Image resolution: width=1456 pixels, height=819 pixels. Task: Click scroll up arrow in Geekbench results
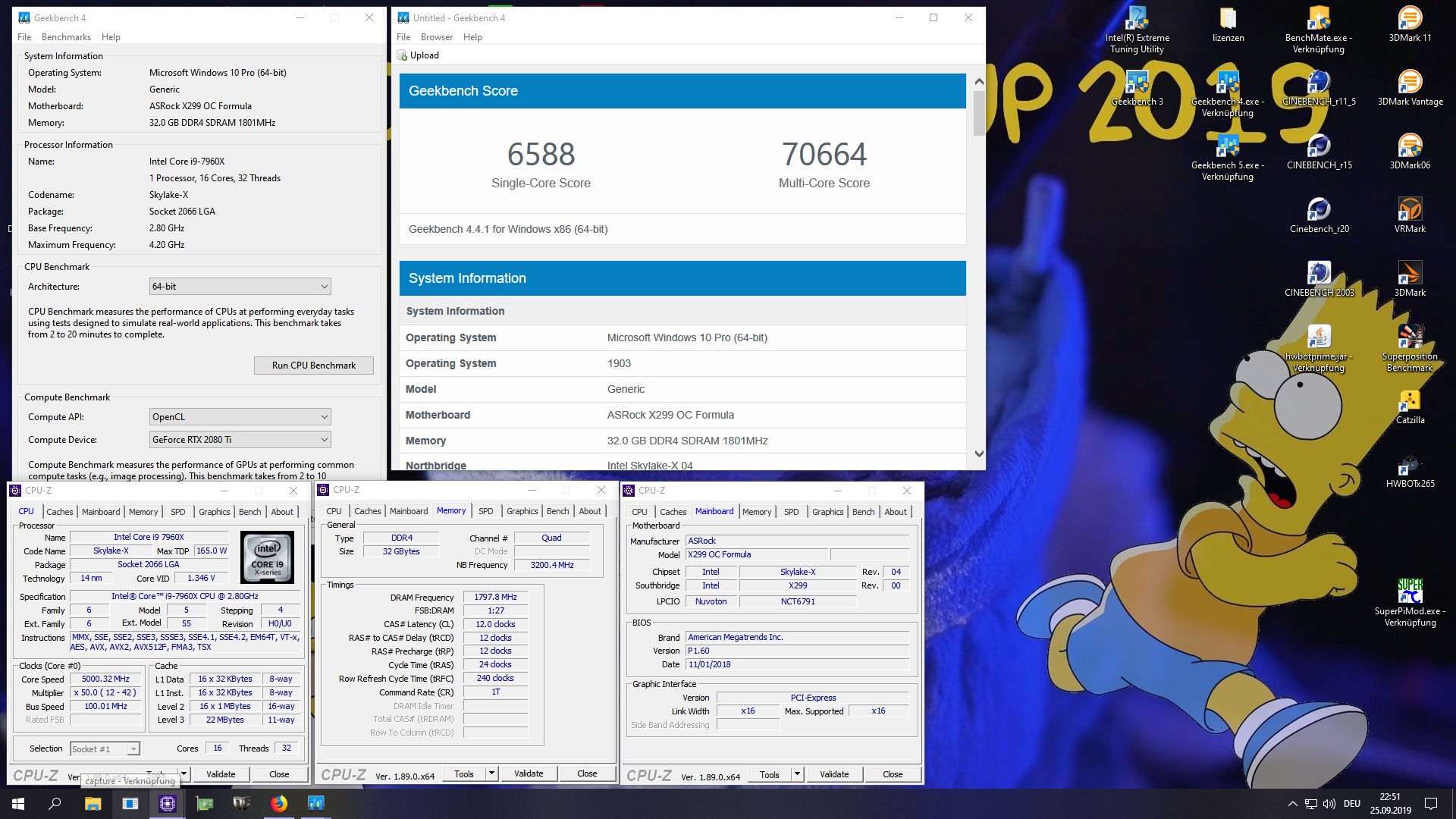[x=979, y=81]
